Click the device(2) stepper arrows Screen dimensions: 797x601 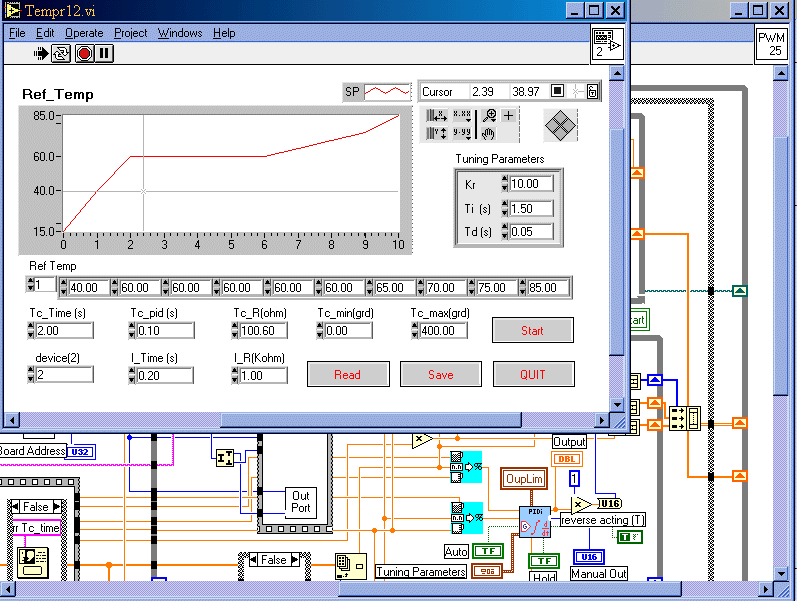pos(30,375)
